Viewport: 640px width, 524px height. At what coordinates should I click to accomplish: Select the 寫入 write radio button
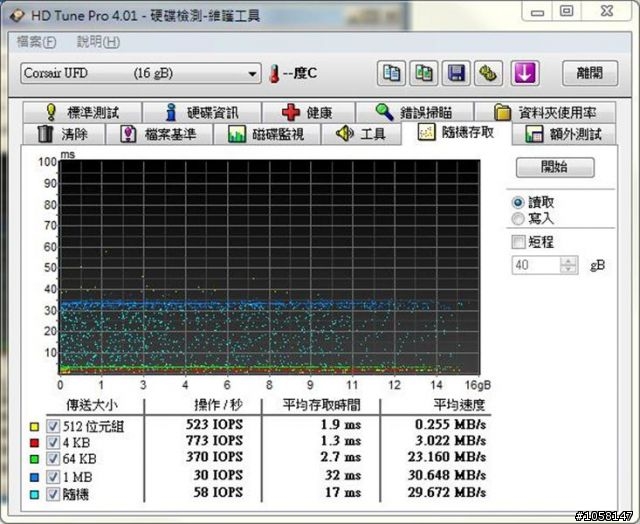pyautogui.click(x=518, y=219)
